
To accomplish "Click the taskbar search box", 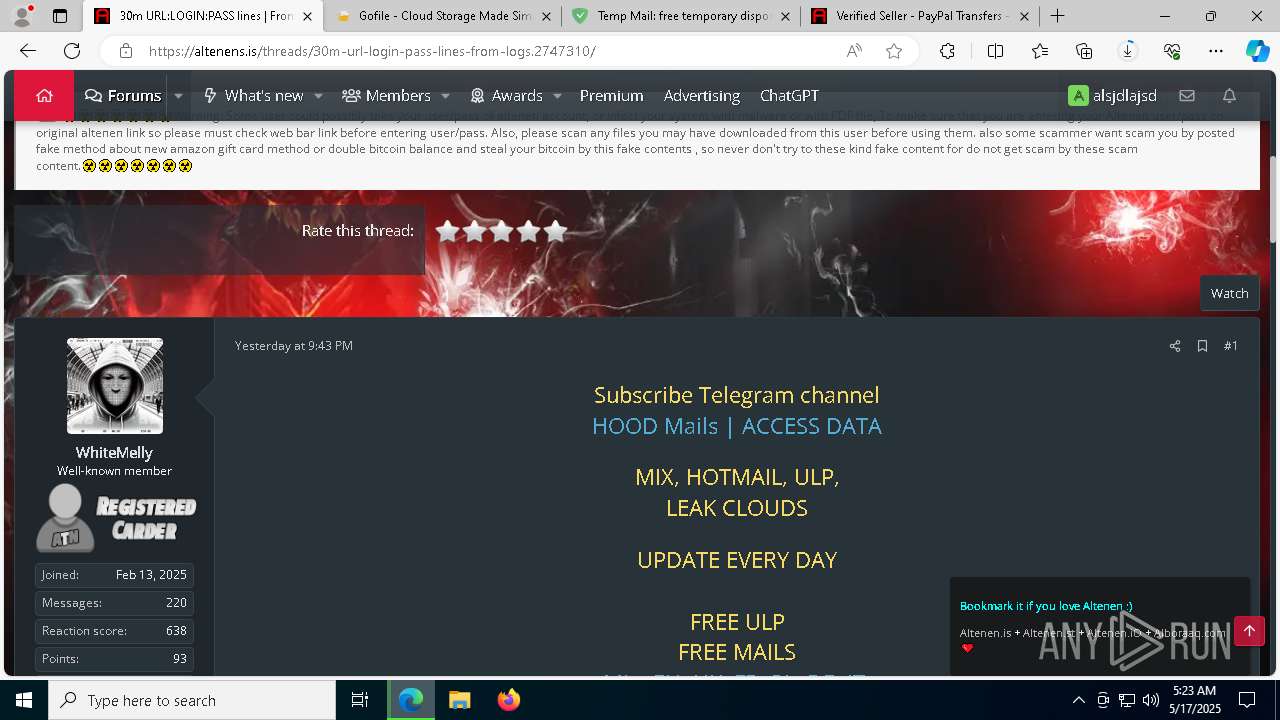I will click(192, 700).
